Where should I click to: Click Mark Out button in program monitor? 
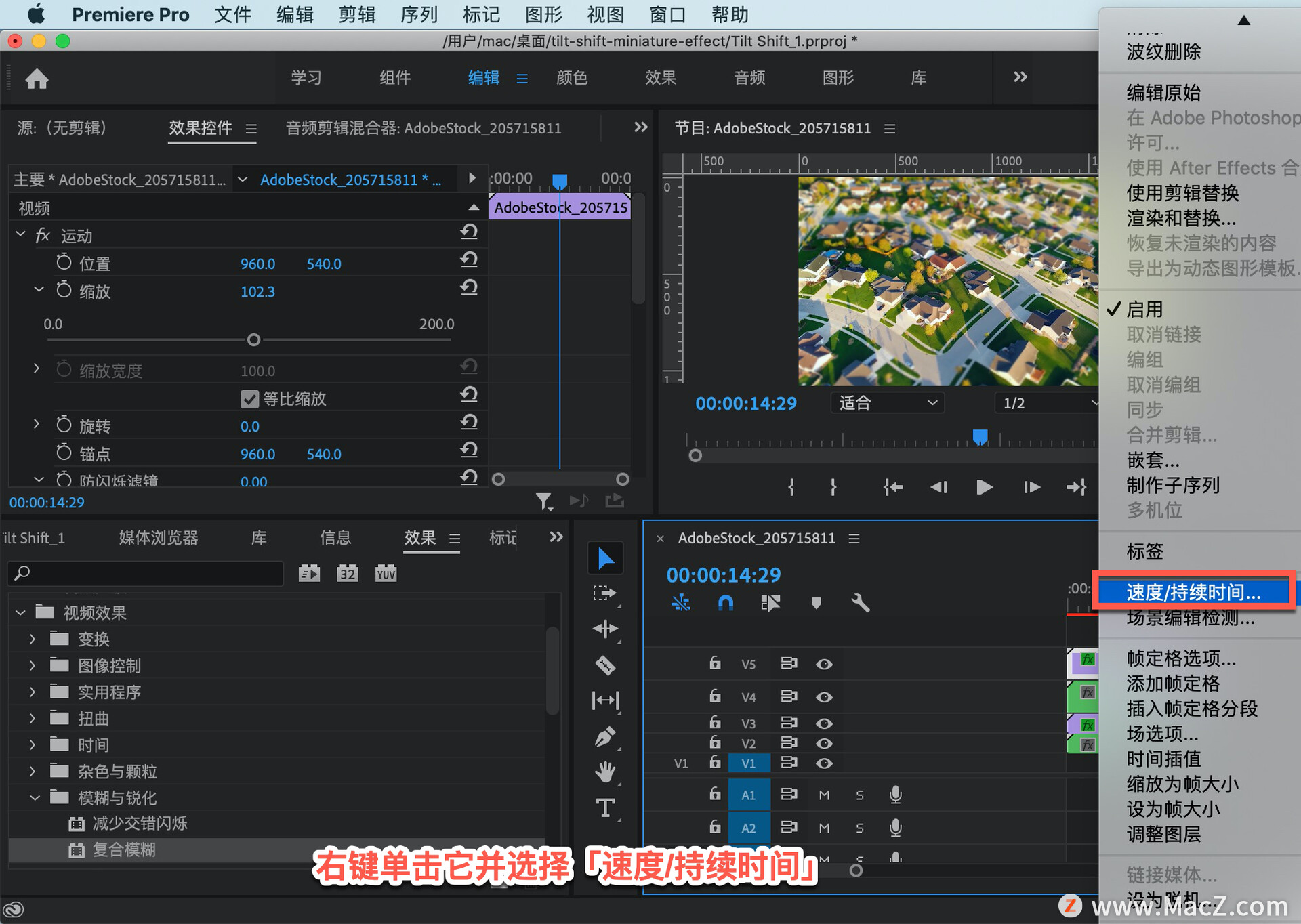tap(833, 487)
